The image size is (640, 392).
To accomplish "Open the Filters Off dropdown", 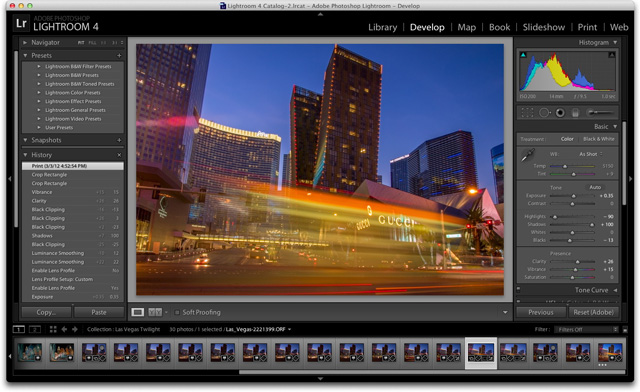I will [x=586, y=330].
